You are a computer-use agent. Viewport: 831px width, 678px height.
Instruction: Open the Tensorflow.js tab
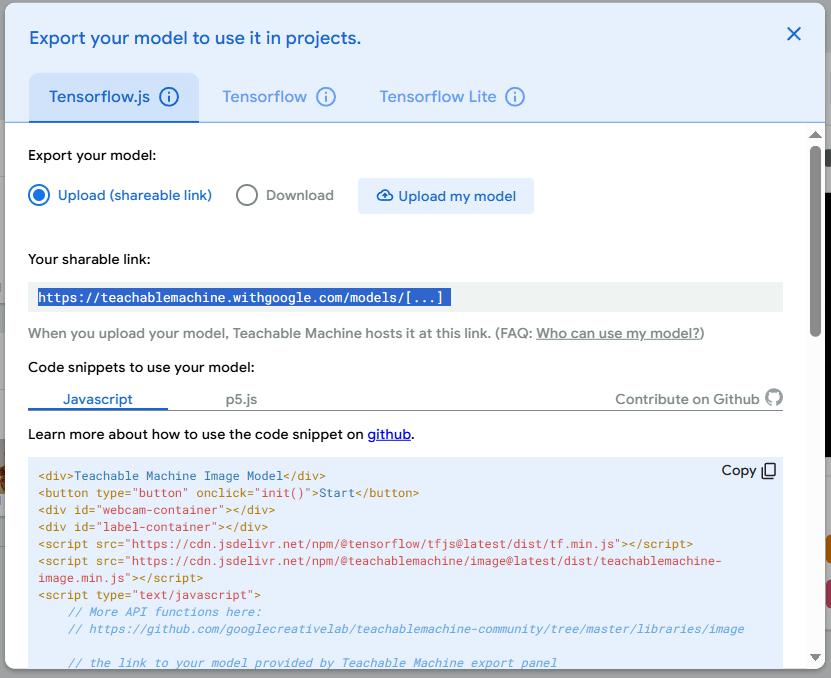pyautogui.click(x=99, y=97)
